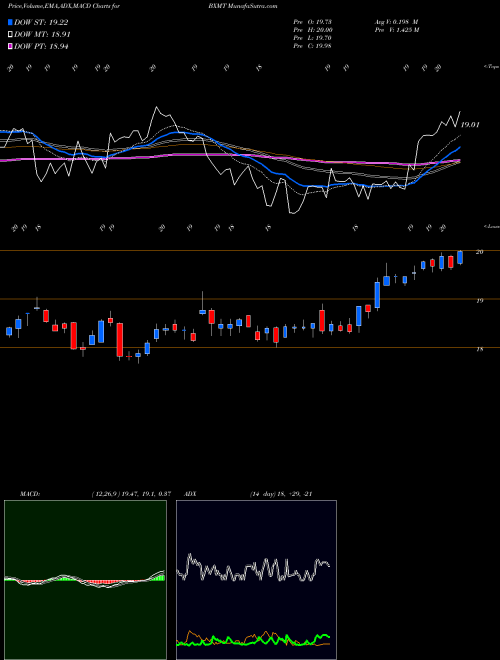Click the 'ADX' panel label
The height and width of the screenshot is (660, 500).
[191, 494]
